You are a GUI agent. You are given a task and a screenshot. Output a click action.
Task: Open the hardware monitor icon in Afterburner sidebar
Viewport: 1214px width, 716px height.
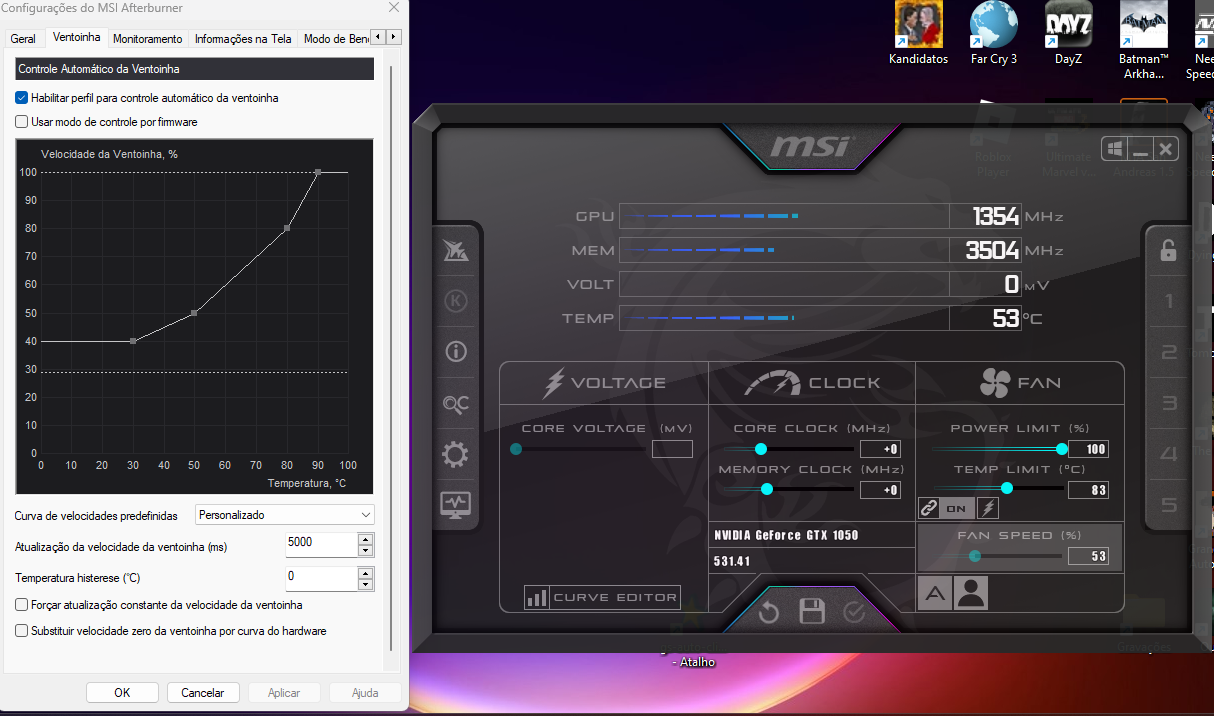pos(456,504)
